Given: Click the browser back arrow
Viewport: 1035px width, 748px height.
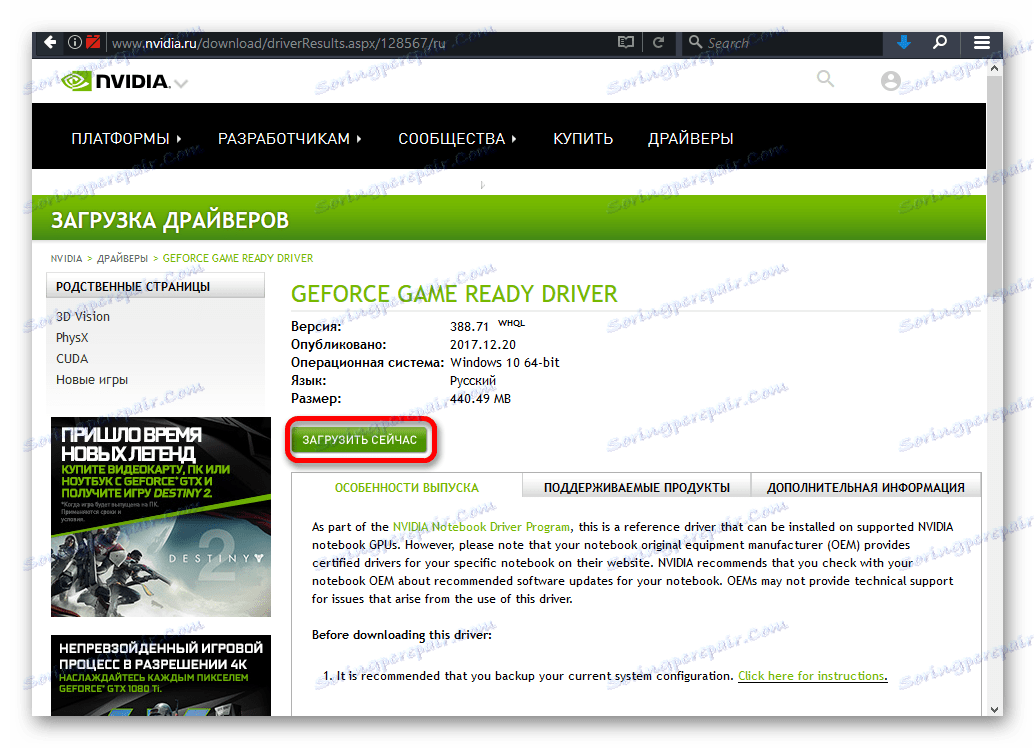Looking at the screenshot, I should pos(50,43).
